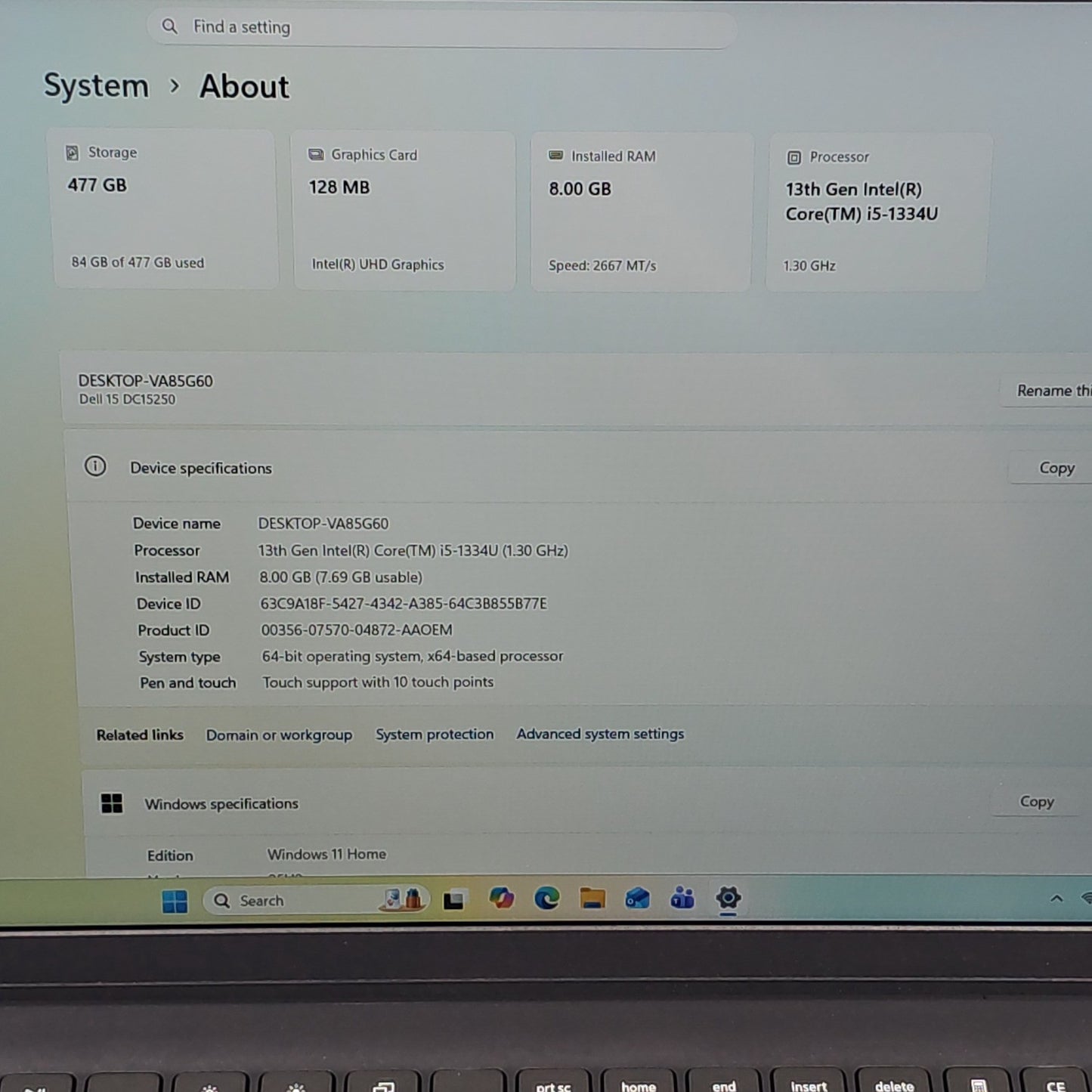Image resolution: width=1092 pixels, height=1092 pixels.
Task: Click the search highlight image in taskbar Search
Action: coord(403,899)
